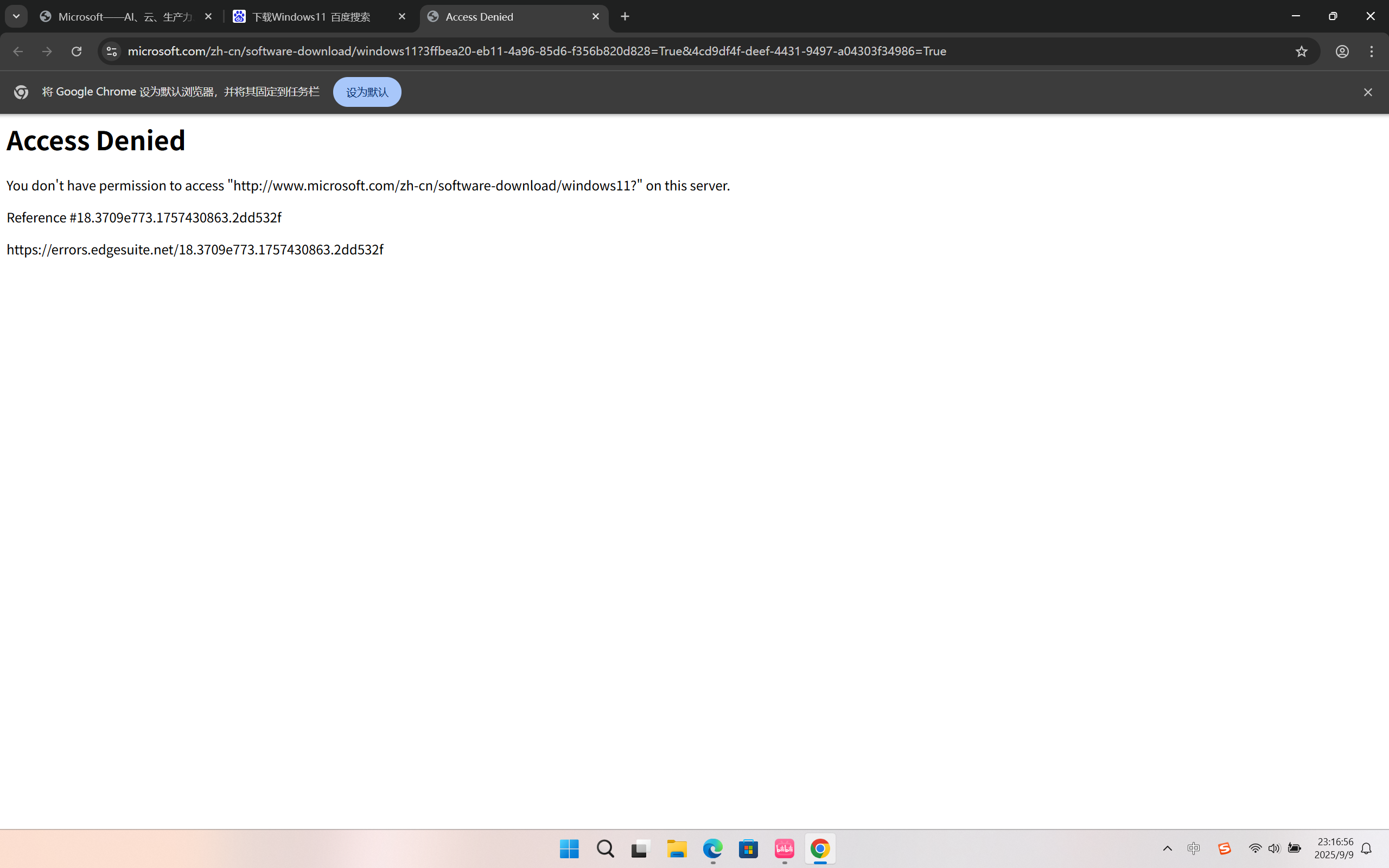Open the Windows Start menu
The height and width of the screenshot is (868, 1389).
[569, 848]
